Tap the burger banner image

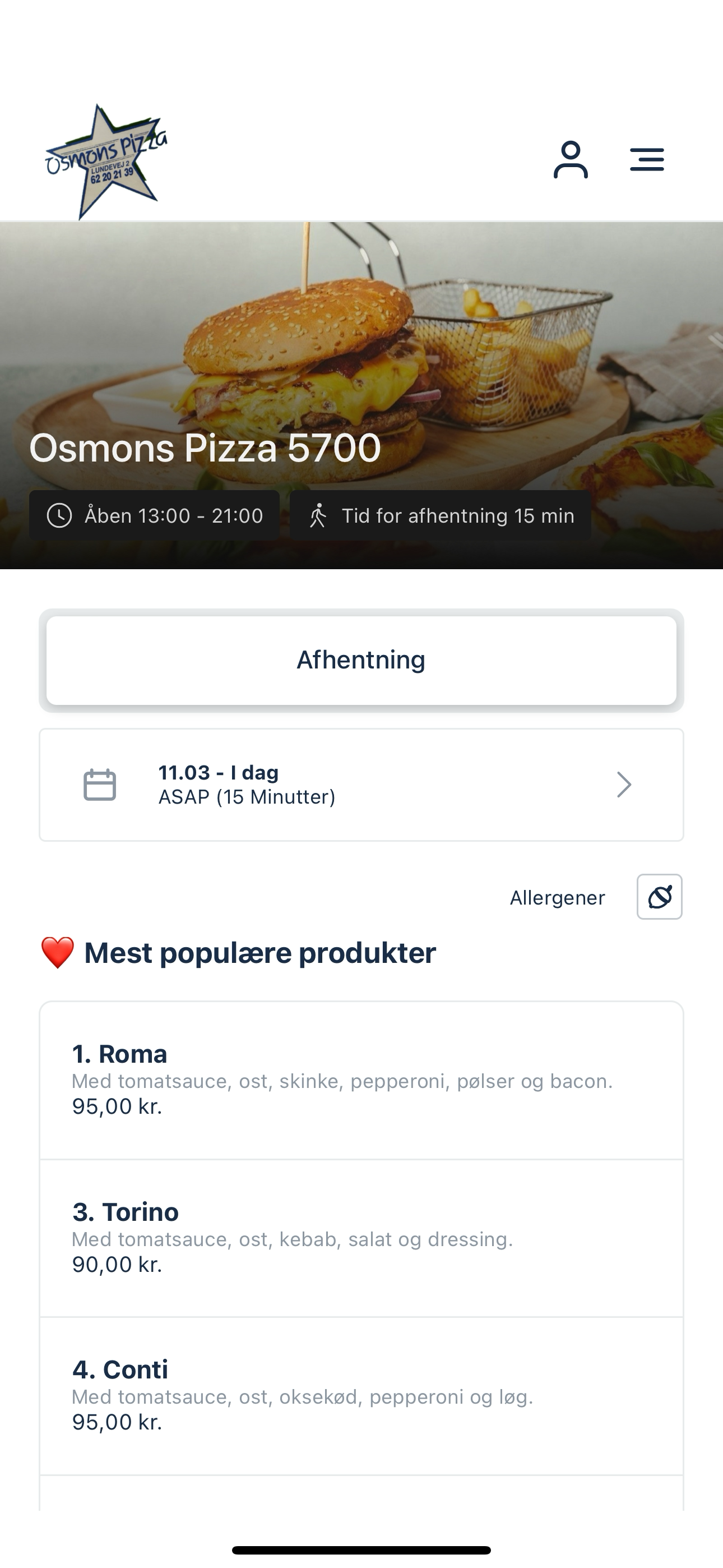point(361,341)
